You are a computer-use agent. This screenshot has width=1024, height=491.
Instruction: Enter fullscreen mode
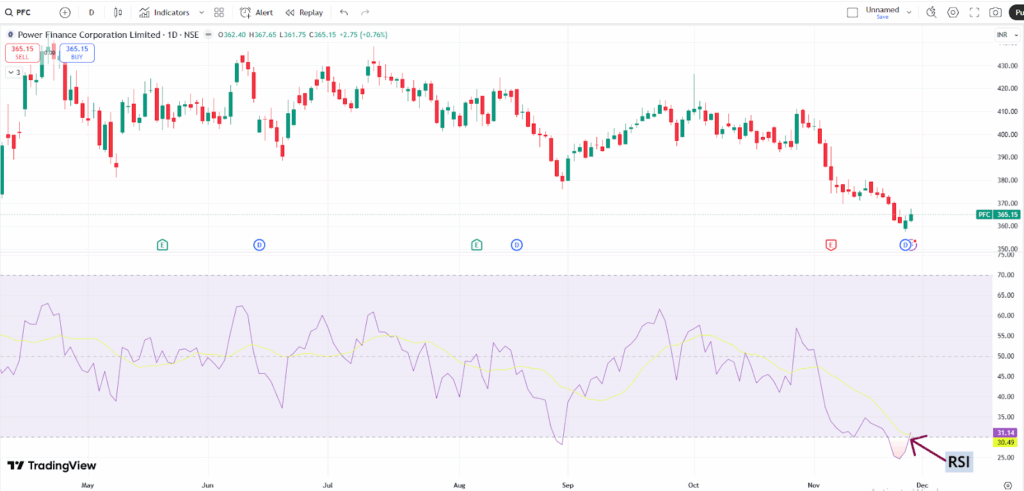point(974,13)
